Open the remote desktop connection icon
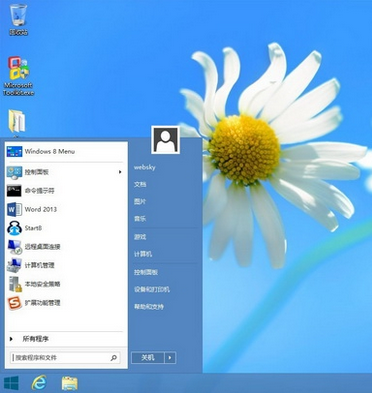 tap(14, 247)
